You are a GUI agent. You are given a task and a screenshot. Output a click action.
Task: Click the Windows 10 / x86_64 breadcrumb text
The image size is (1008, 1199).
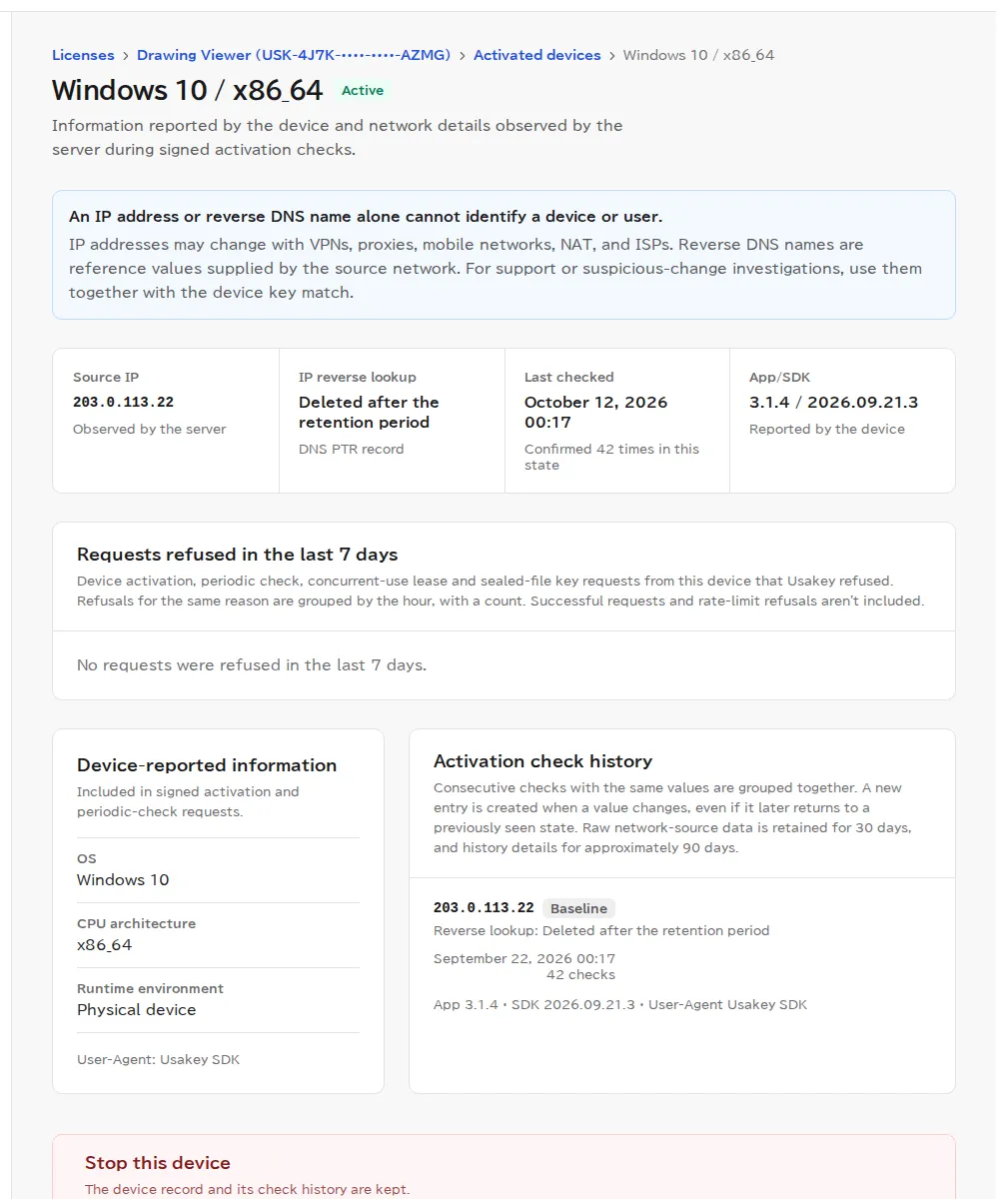pos(698,55)
